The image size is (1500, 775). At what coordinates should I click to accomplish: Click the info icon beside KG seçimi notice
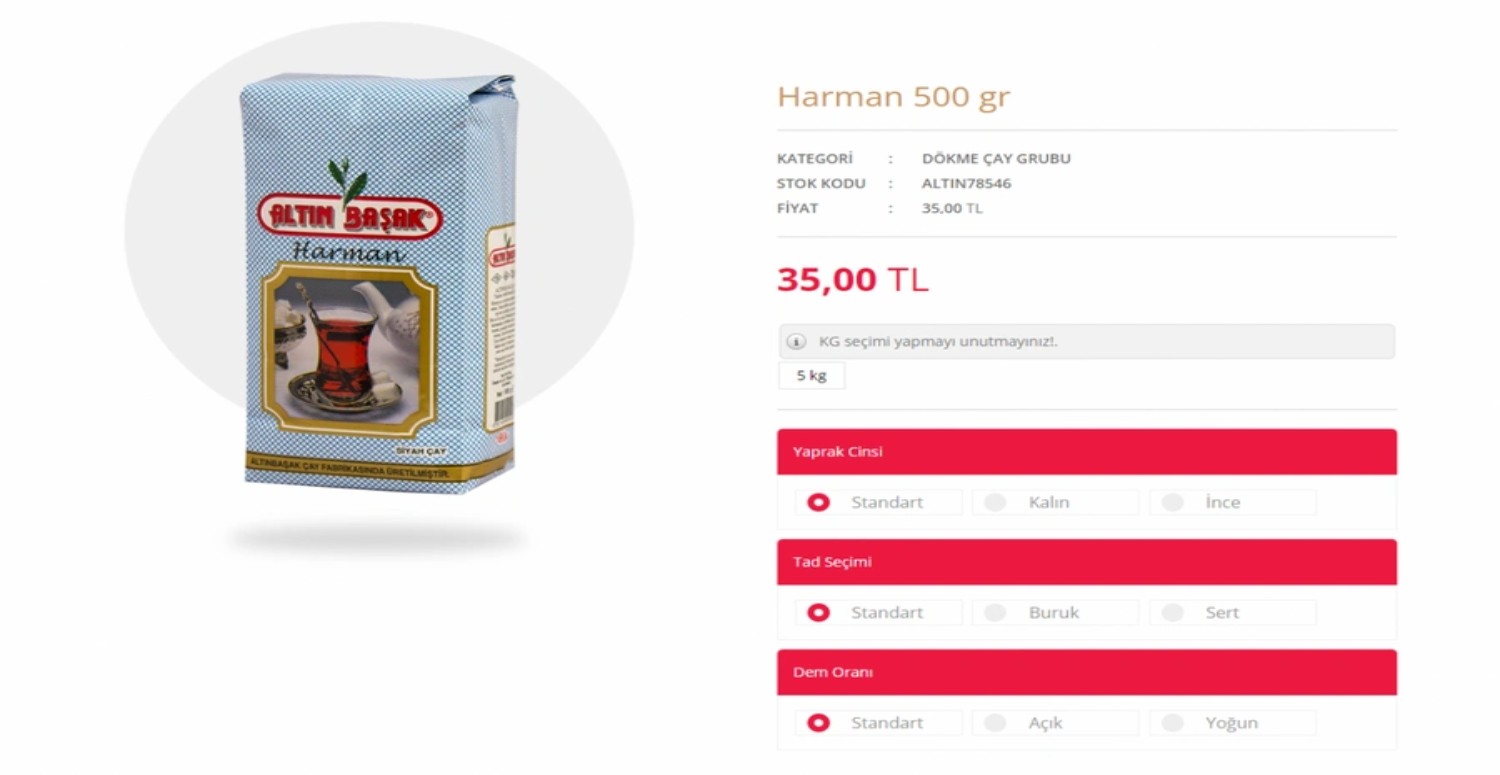tap(796, 342)
